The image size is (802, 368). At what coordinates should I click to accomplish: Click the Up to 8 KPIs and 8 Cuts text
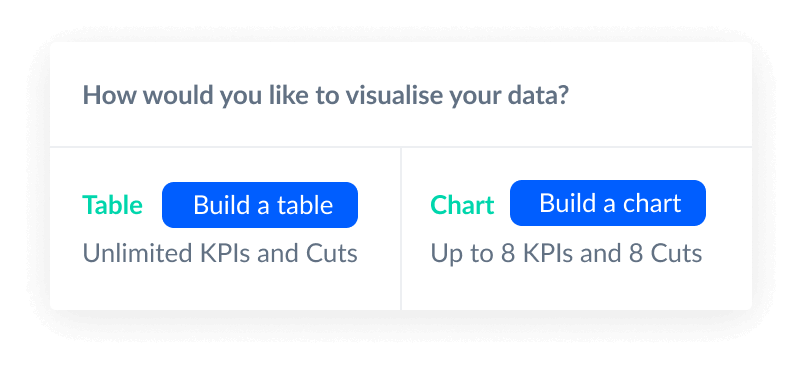(566, 253)
